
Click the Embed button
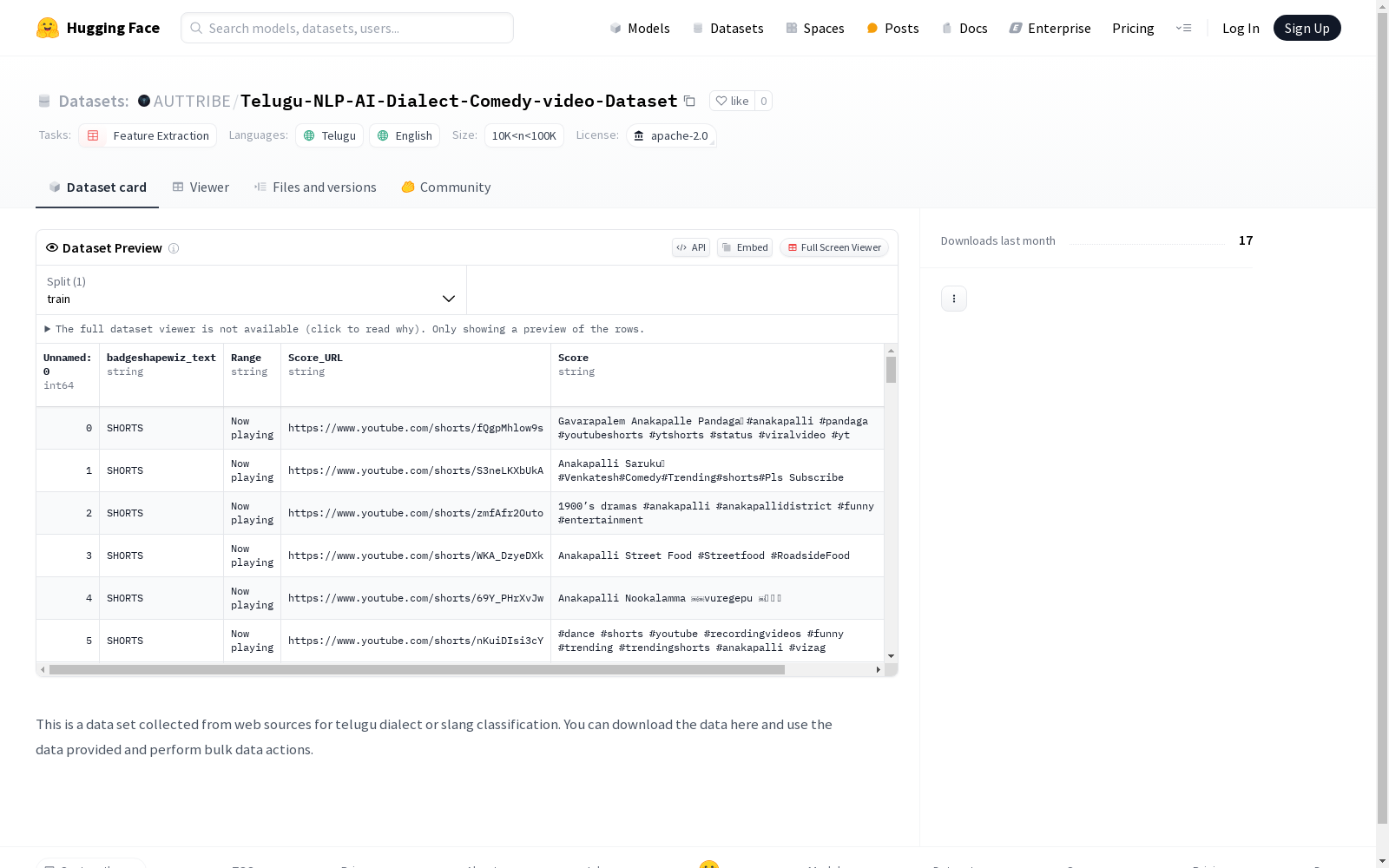tap(745, 247)
